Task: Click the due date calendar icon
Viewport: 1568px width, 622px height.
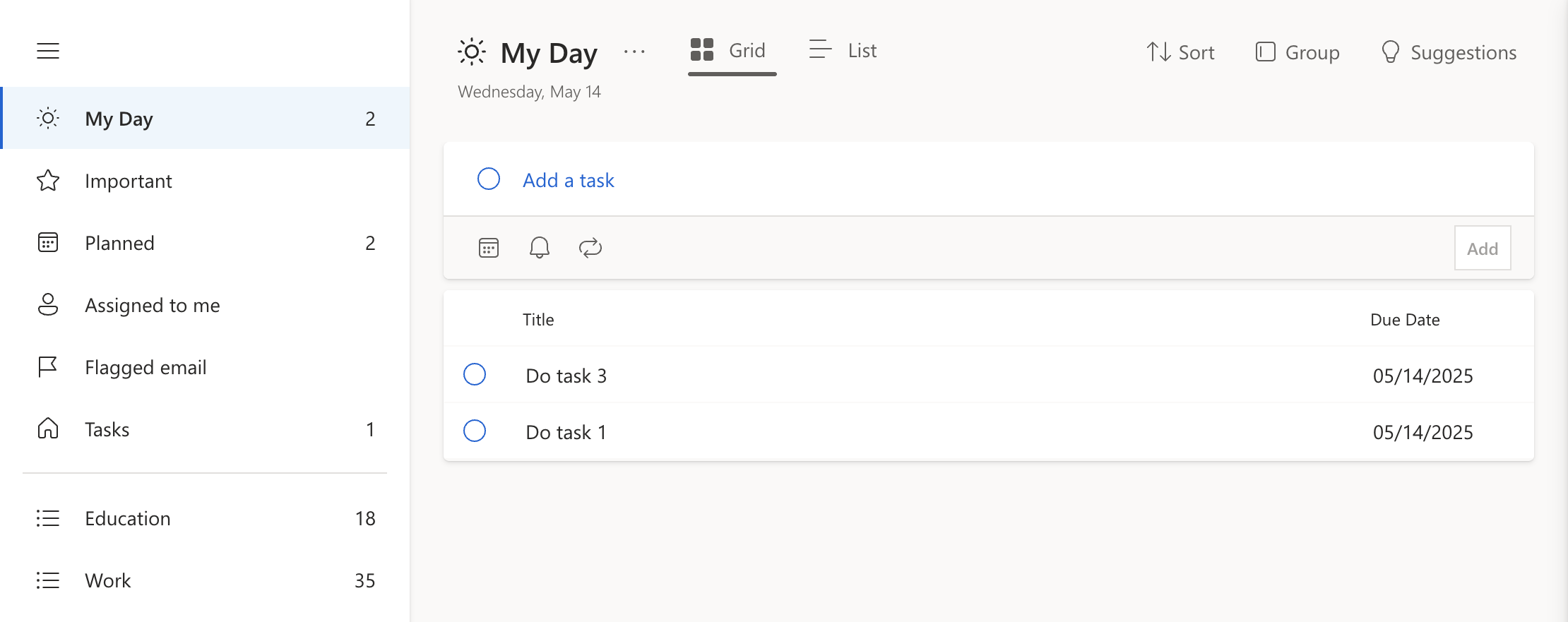Action: tap(489, 248)
